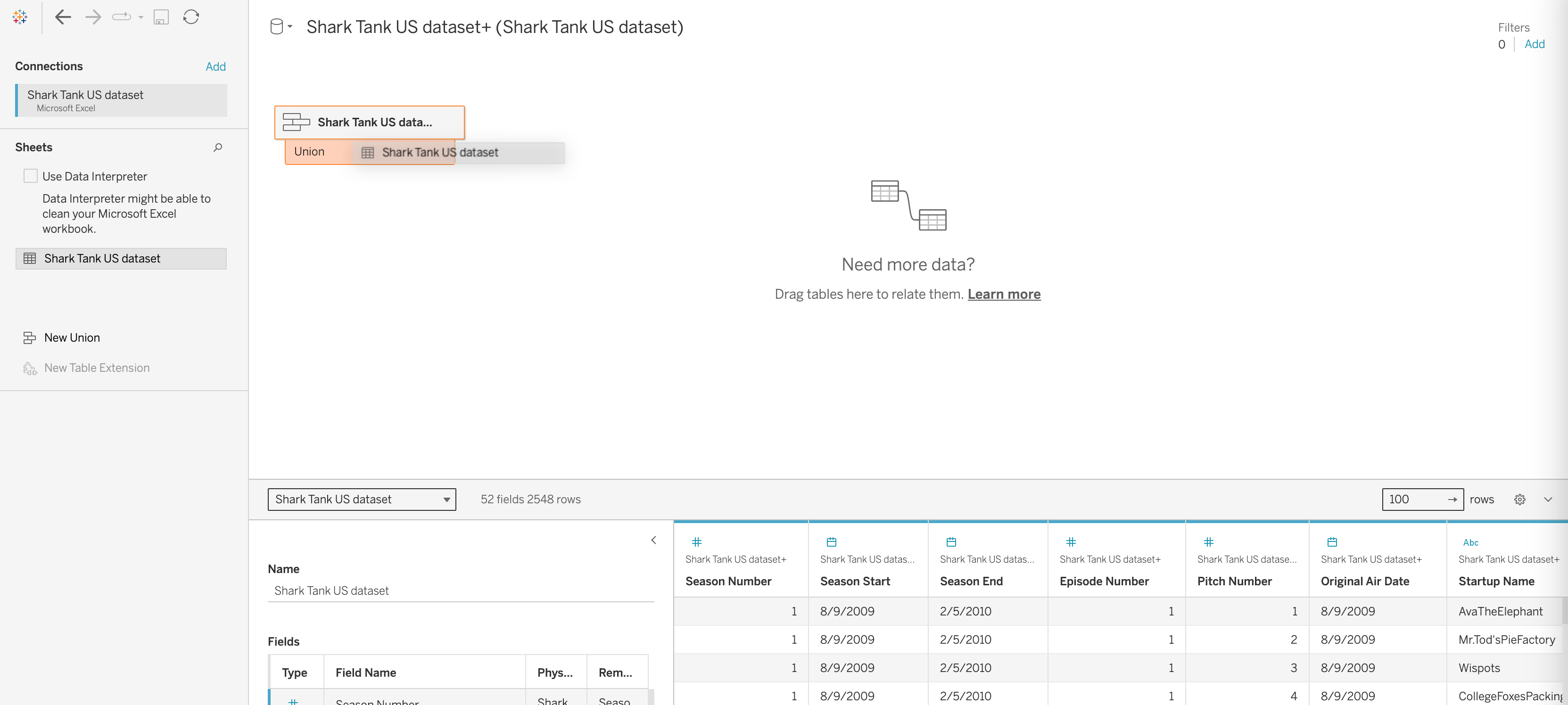The width and height of the screenshot is (1568, 705).
Task: Open data preview settings gear
Action: pos(1519,500)
